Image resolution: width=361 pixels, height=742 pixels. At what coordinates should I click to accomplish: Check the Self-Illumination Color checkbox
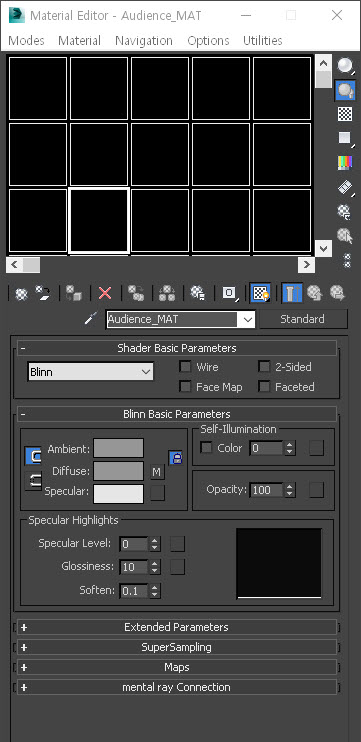tap(206, 448)
